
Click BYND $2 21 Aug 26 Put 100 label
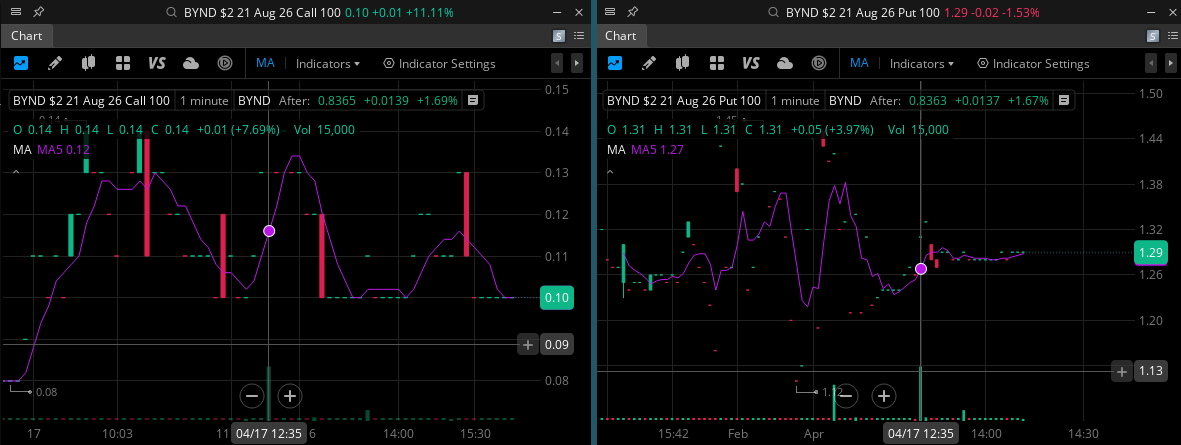[x=684, y=100]
